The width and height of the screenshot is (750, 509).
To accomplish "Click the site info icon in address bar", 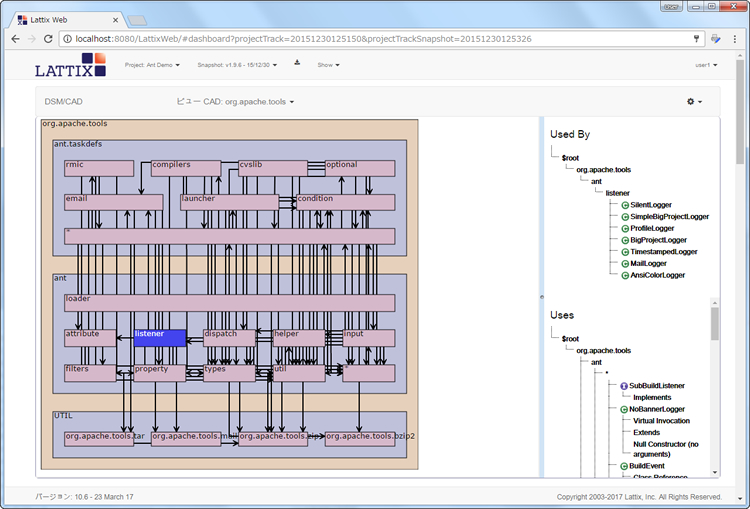I will click(x=67, y=39).
